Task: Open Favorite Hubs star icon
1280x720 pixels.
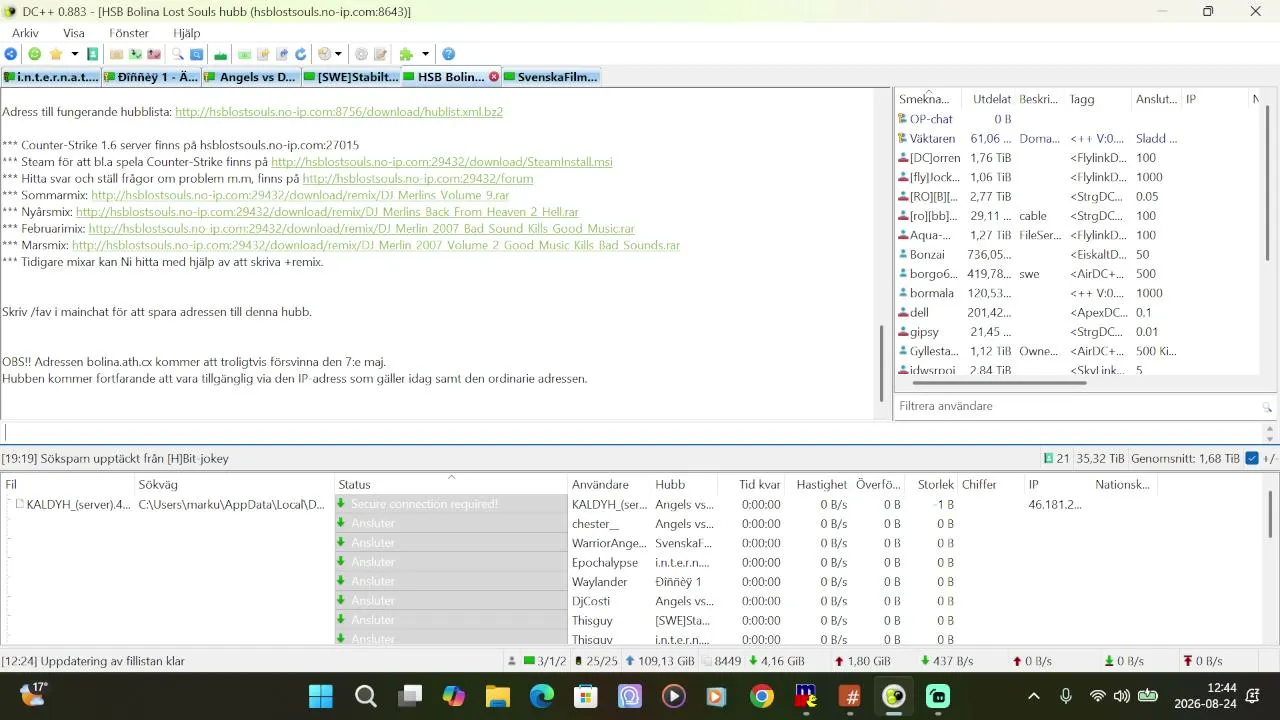Action: tap(56, 54)
